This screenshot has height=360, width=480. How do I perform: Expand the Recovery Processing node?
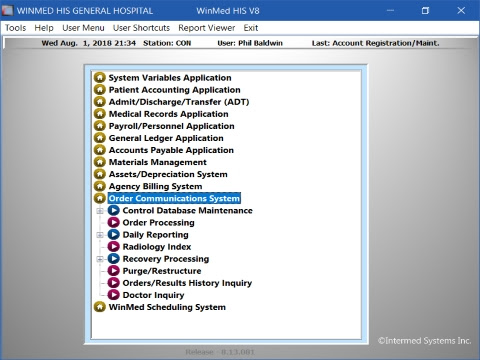(100, 259)
